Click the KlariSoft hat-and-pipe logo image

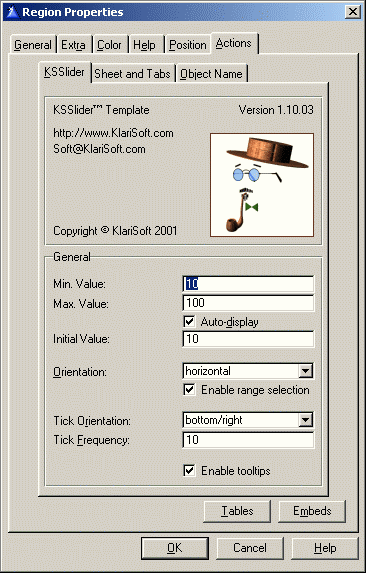(x=262, y=185)
